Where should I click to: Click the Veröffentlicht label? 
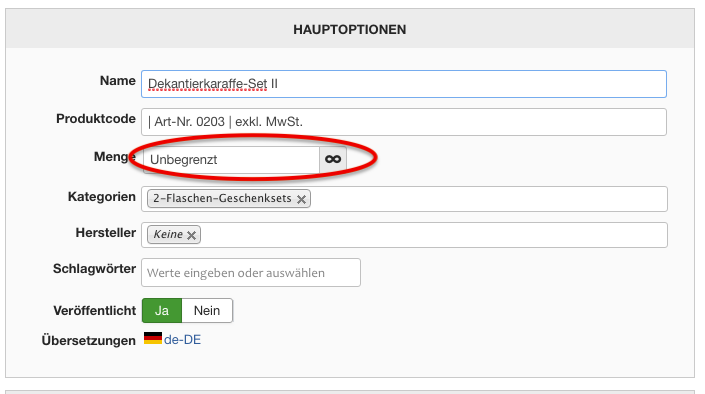94,310
